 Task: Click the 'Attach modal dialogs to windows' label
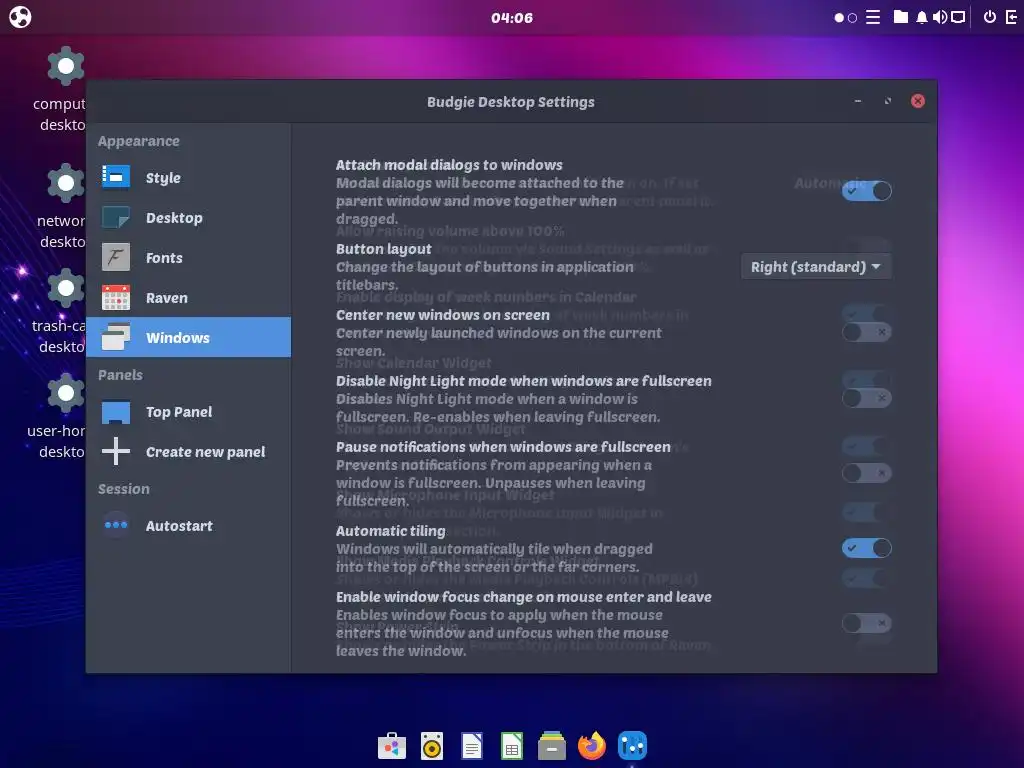click(x=449, y=165)
